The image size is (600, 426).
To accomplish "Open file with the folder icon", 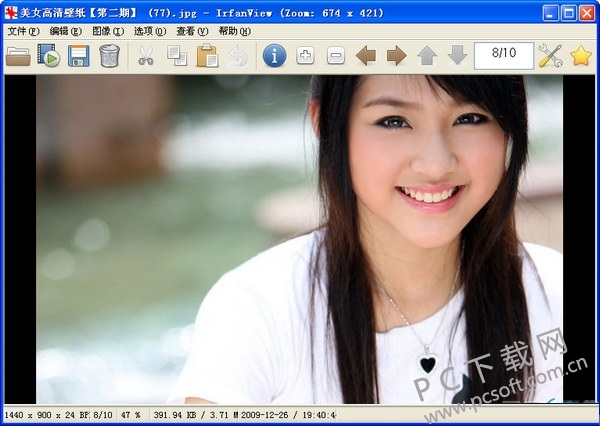I will tap(18, 56).
